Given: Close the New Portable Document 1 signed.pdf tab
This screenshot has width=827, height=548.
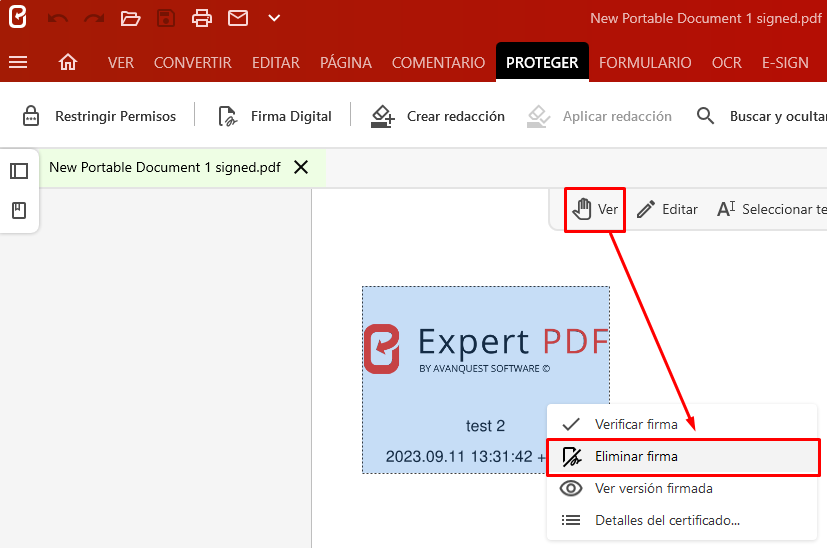Looking at the screenshot, I should [301, 167].
